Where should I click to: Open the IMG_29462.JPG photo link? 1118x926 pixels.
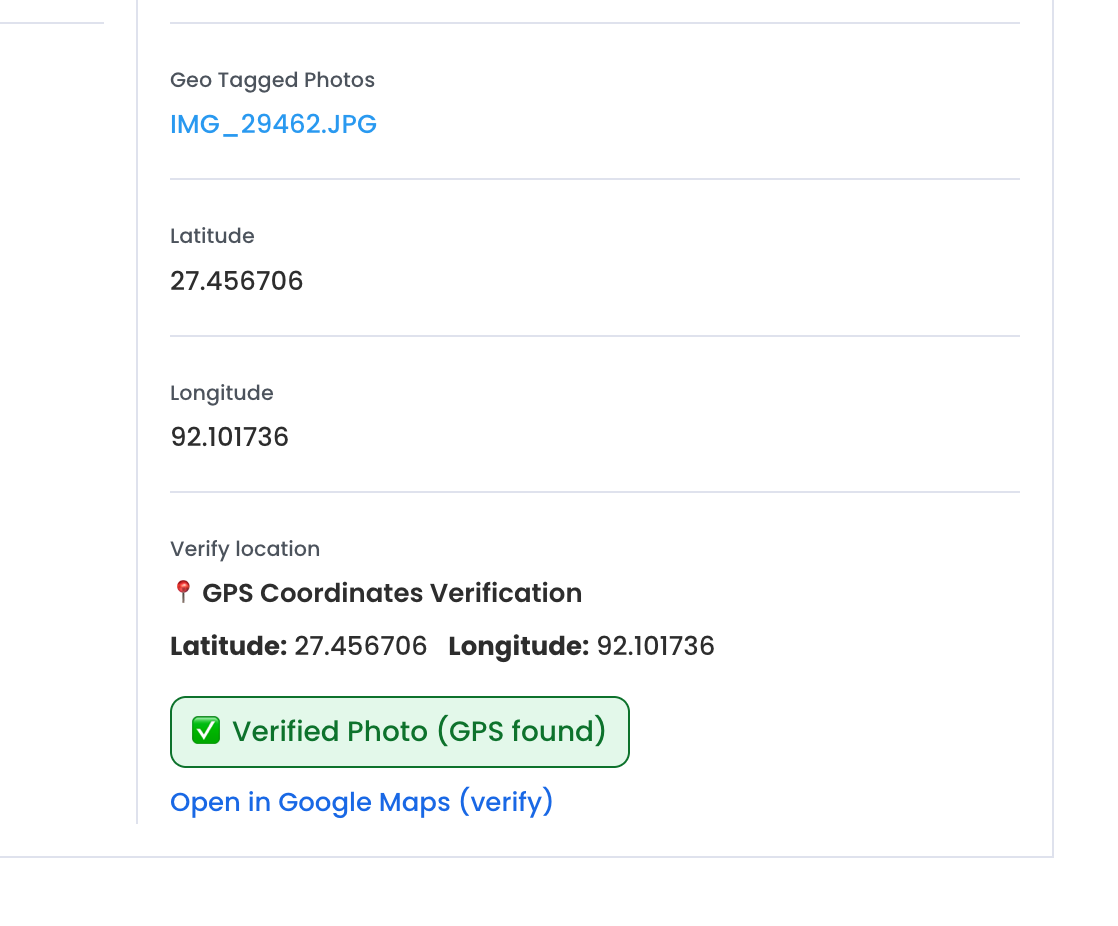[x=272, y=125]
